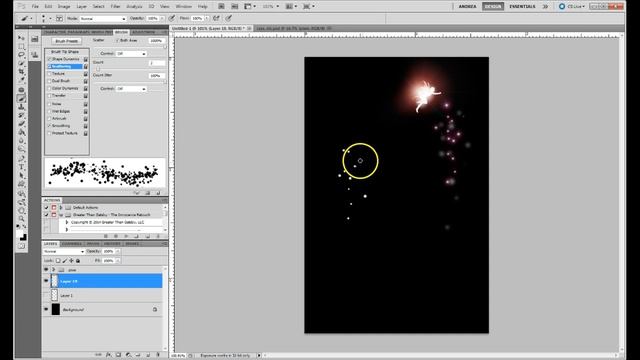Click the layer mask icon in Layers panel footer
The image size is (640, 360).
pyautogui.click(x=118, y=355)
